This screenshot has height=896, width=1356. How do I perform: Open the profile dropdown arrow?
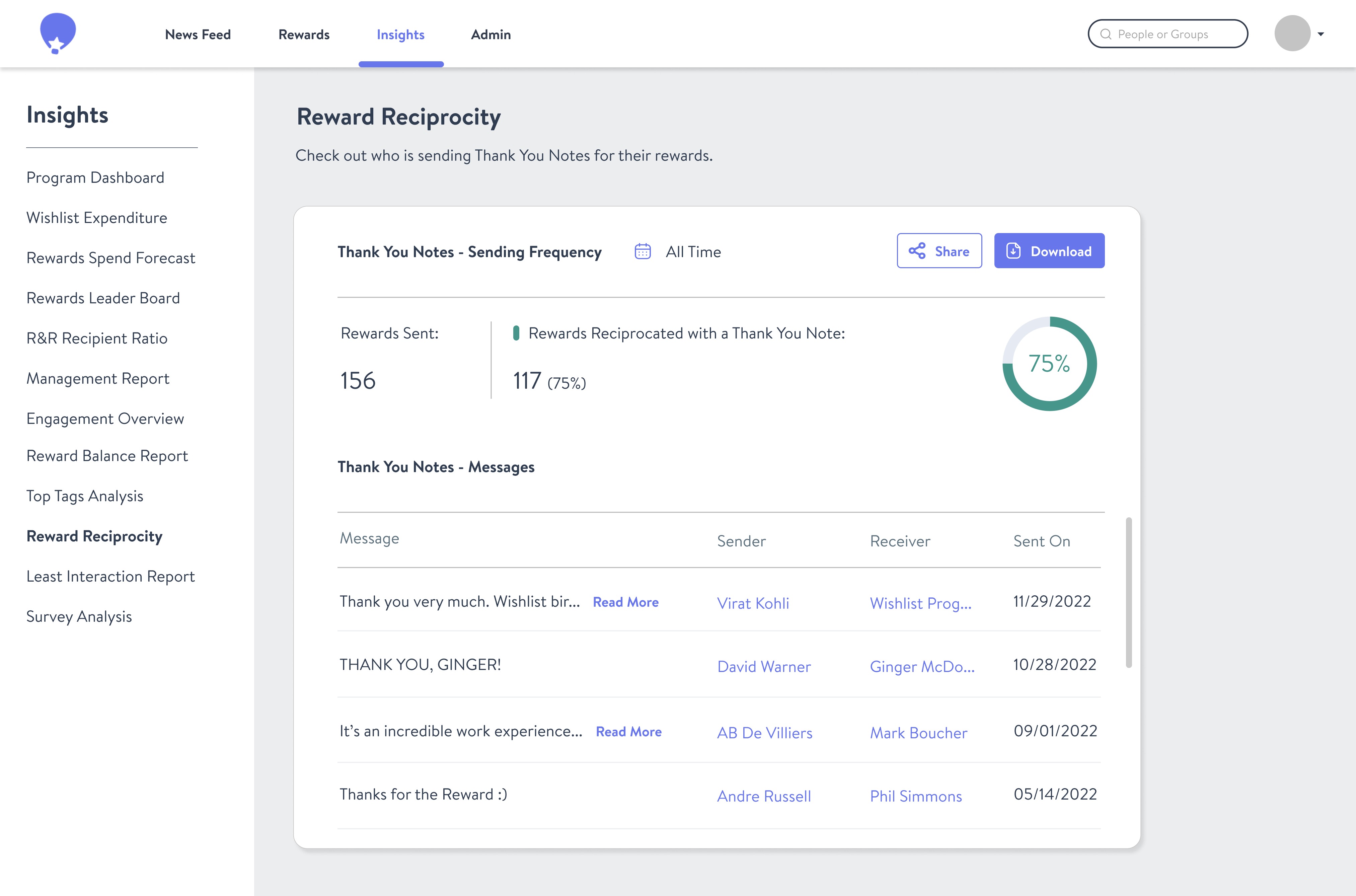tap(1321, 34)
